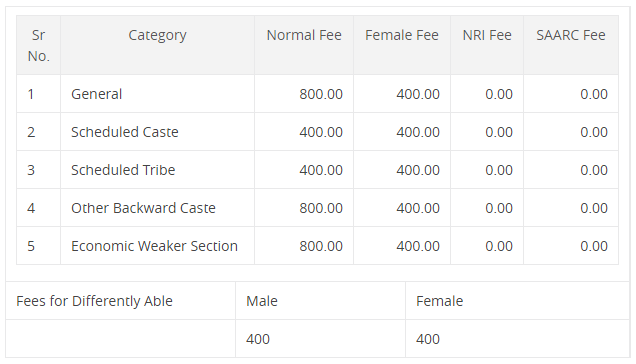Click the 400 value under Female
This screenshot has width=636, height=364.
(428, 339)
